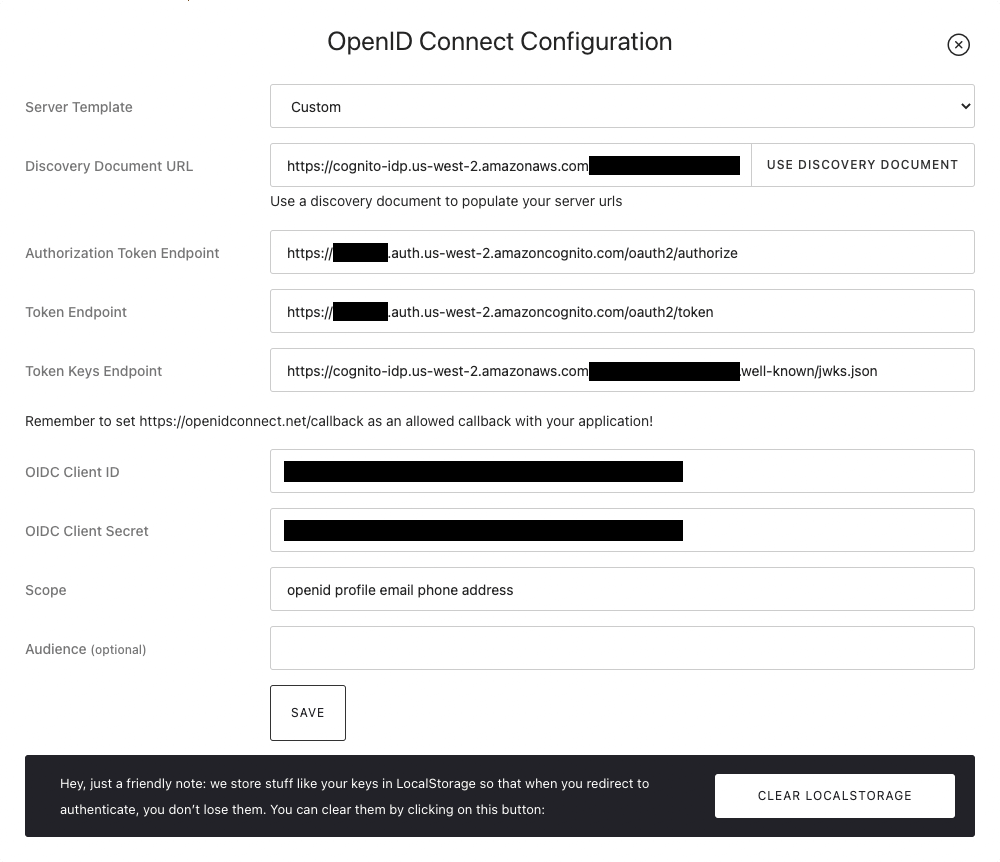Click the Audience label

tap(56, 649)
